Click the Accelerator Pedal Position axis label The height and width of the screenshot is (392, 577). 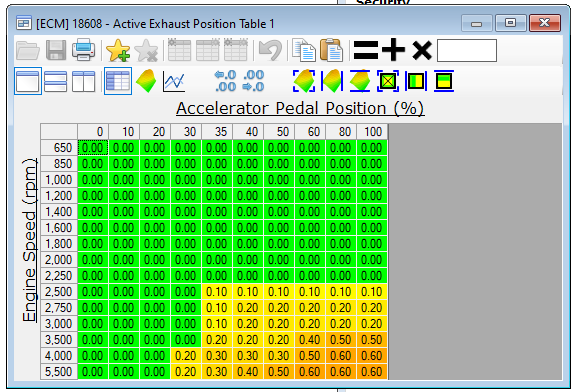point(300,109)
